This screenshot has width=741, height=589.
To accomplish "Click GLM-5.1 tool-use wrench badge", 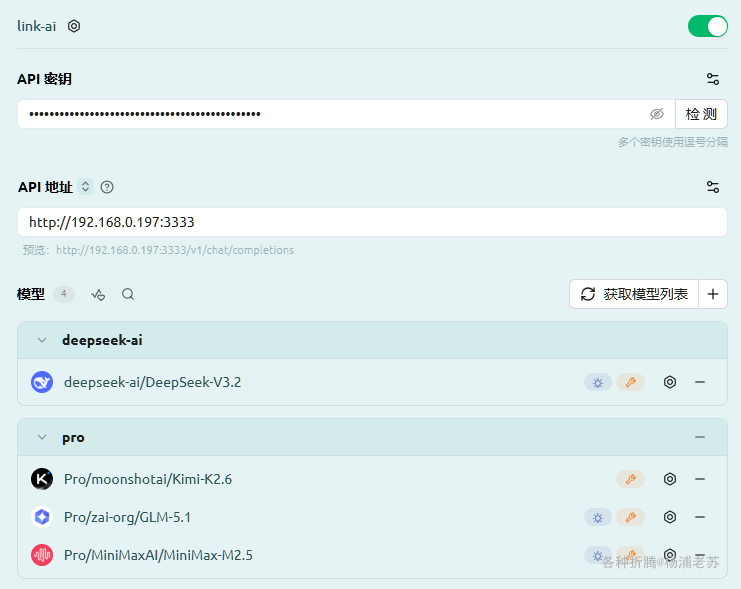I will point(630,517).
